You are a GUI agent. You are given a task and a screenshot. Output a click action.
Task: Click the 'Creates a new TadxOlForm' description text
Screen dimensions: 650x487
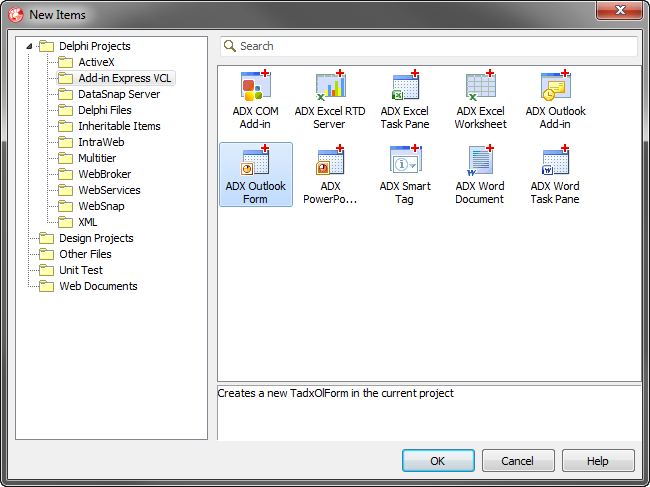pyautogui.click(x=335, y=393)
